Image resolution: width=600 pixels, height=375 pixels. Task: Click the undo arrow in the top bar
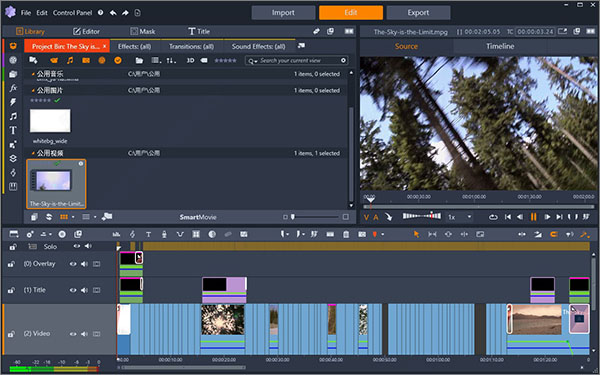click(113, 13)
